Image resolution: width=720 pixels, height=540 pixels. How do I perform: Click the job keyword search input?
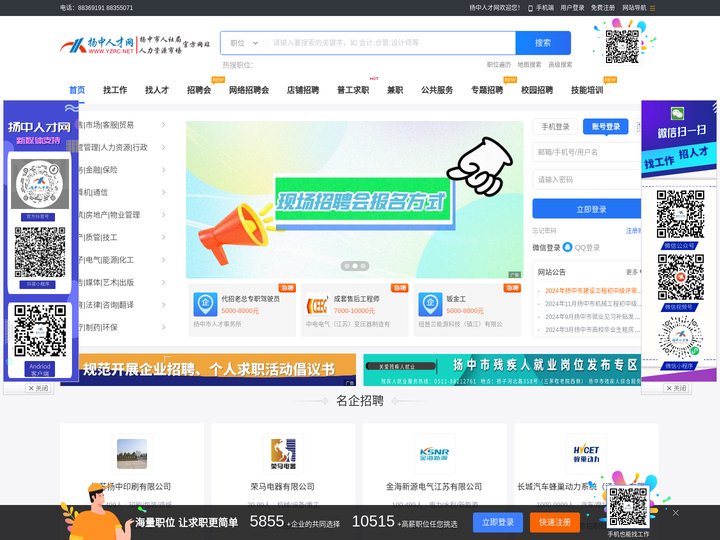[391, 43]
